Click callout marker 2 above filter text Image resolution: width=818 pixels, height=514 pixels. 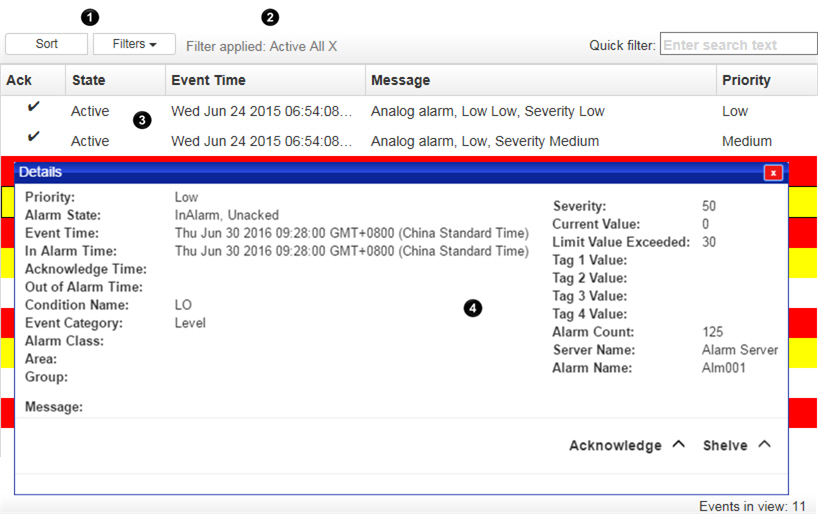tap(270, 17)
